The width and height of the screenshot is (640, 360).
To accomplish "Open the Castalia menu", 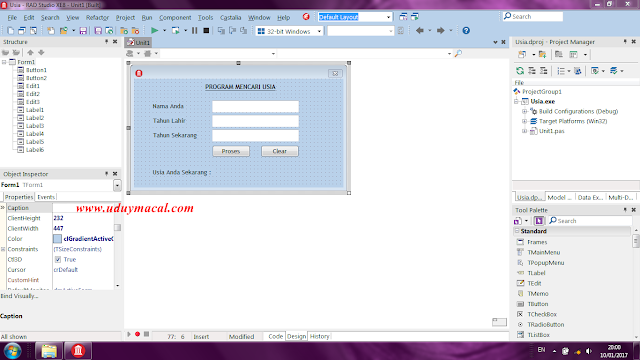I will (x=231, y=18).
